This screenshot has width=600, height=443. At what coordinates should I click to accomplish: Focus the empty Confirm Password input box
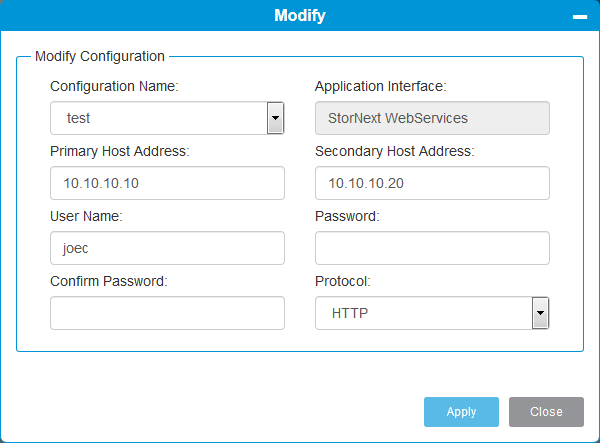click(167, 313)
